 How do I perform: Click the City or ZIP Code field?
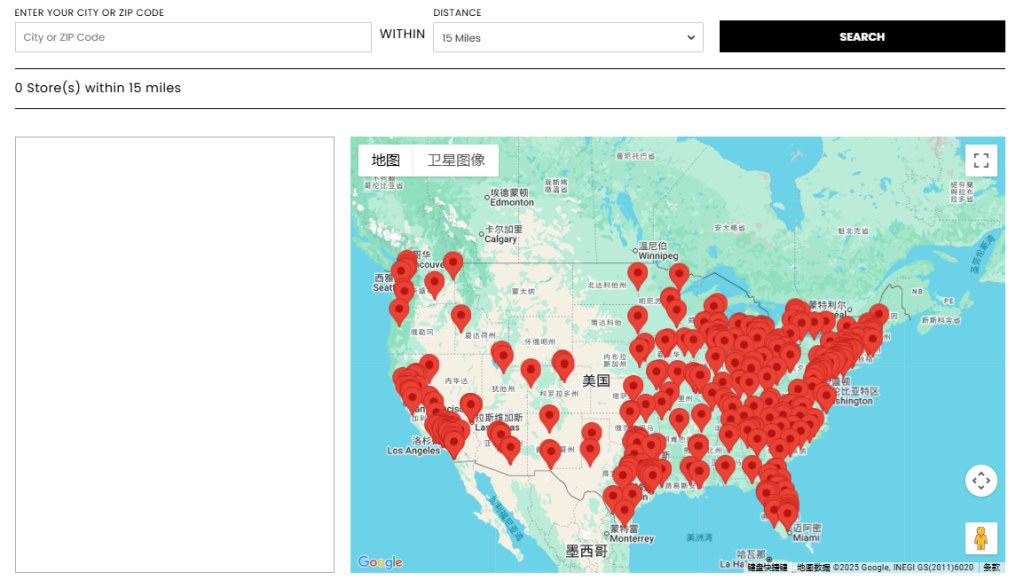coord(193,38)
